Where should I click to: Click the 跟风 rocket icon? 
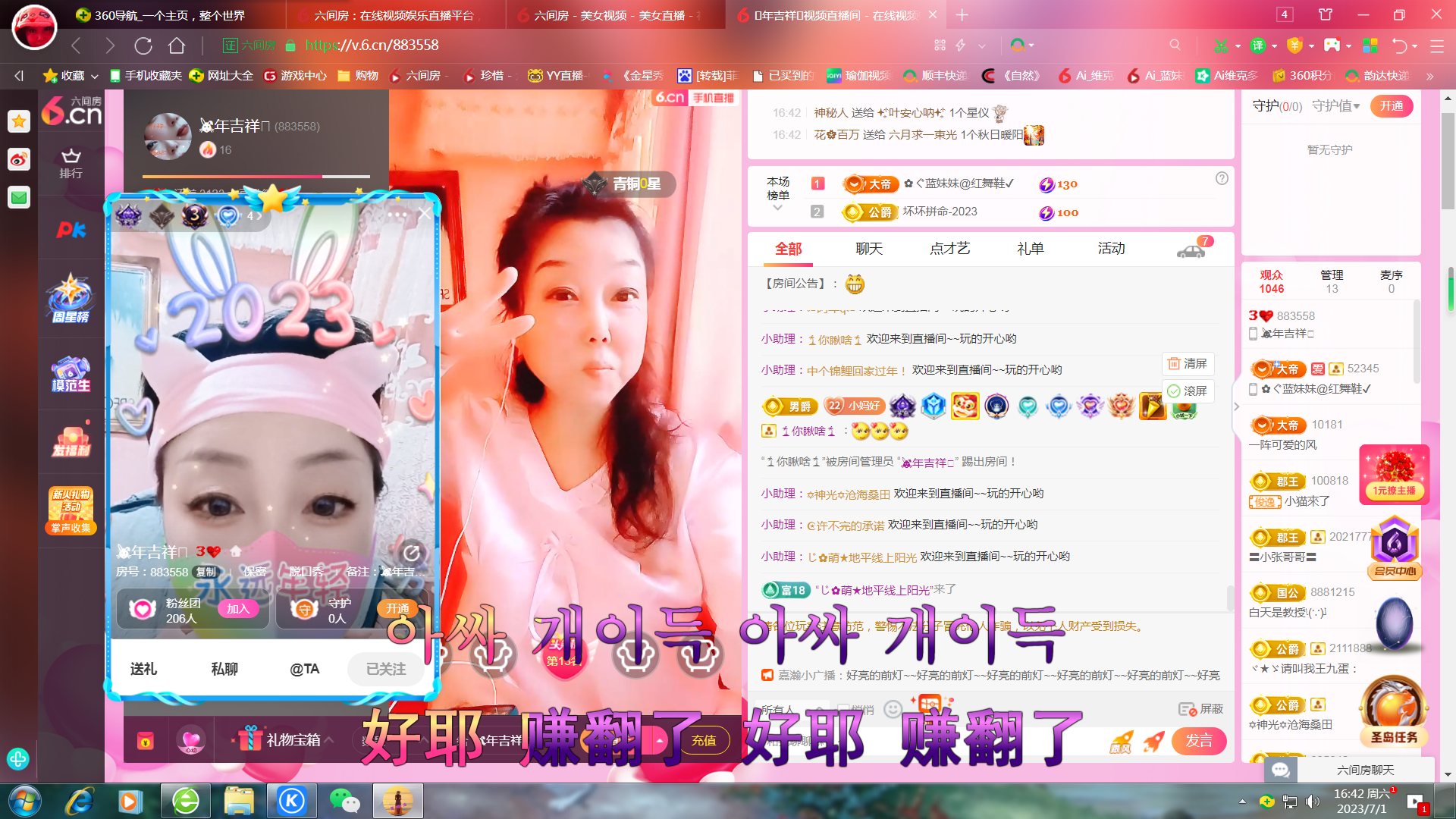[1121, 741]
